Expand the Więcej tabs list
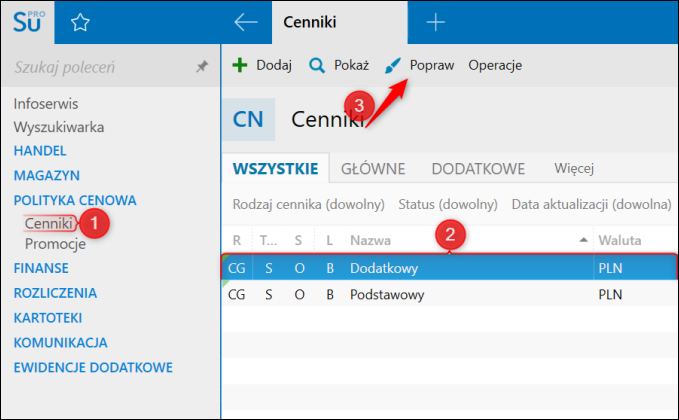 (x=576, y=168)
